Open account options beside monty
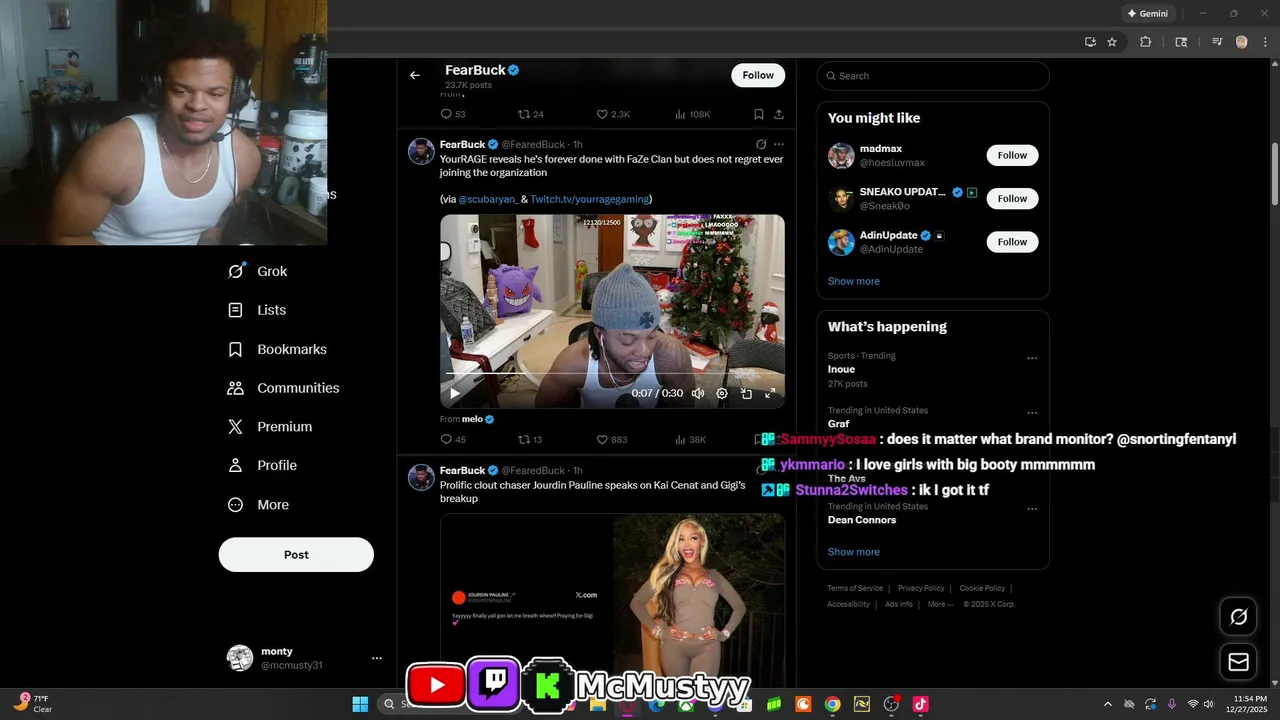This screenshot has height=720, width=1280. [x=377, y=658]
